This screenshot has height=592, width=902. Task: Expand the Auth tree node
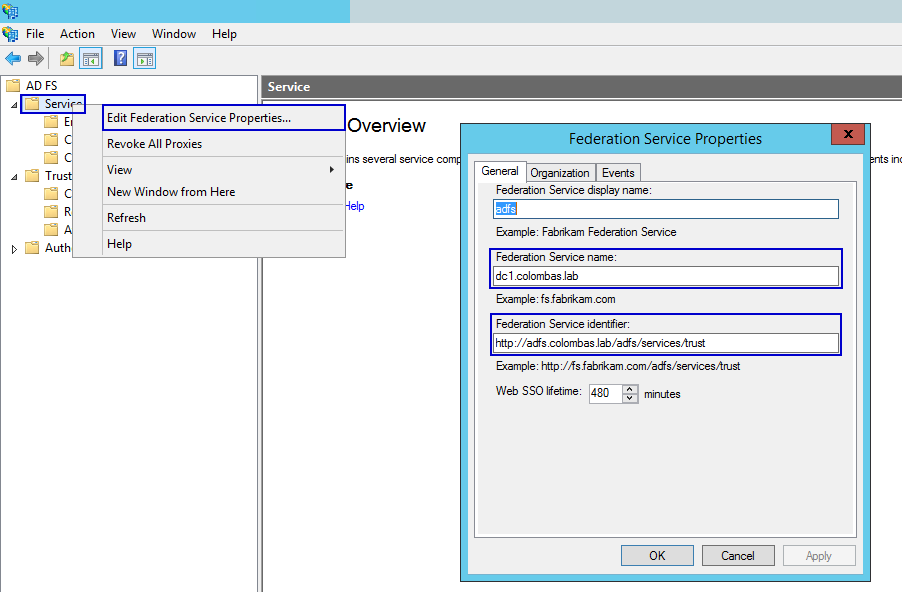click(x=14, y=249)
